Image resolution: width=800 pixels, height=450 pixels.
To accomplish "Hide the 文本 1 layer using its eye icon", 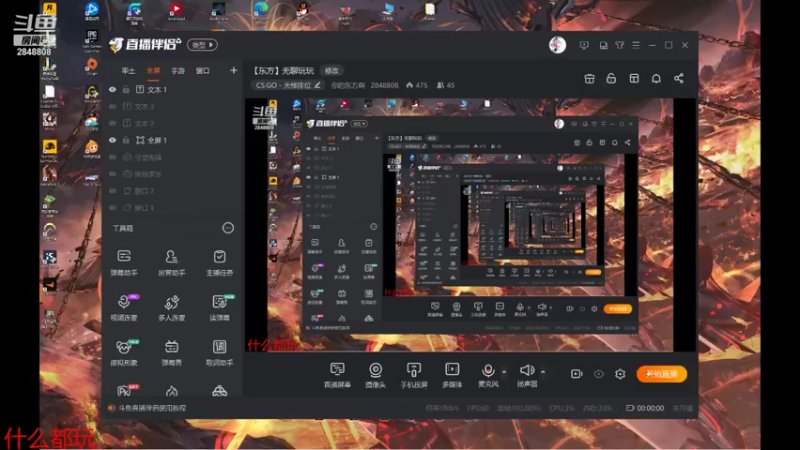I will click(113, 90).
